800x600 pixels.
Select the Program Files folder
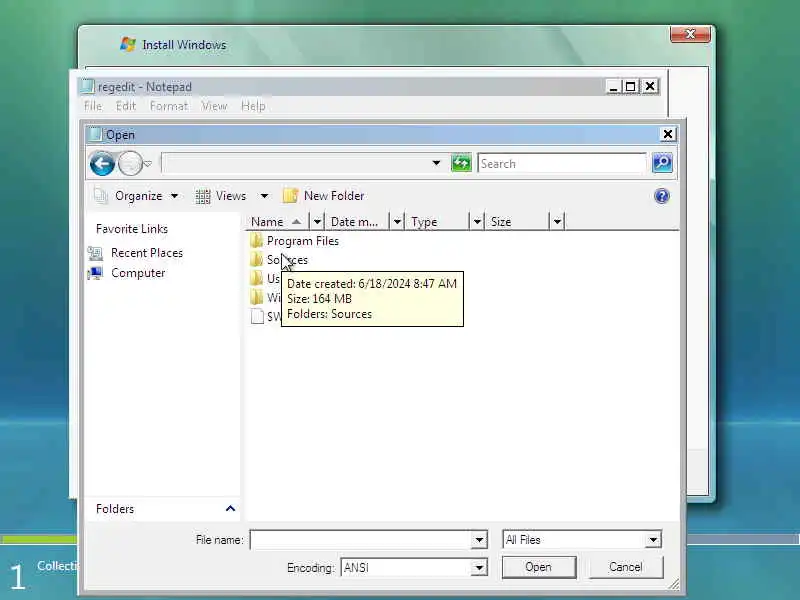coord(303,241)
